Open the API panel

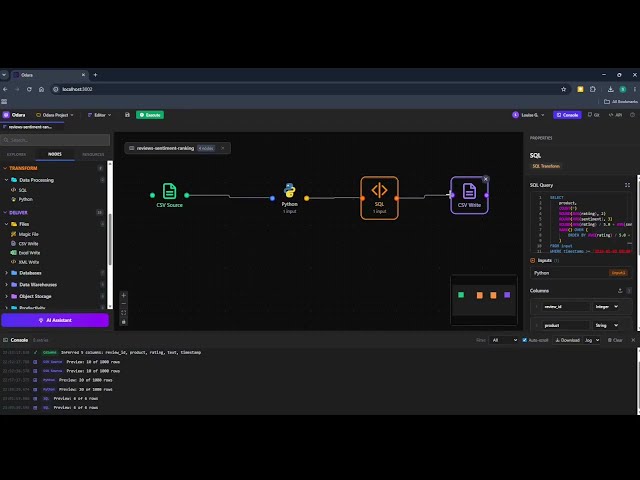616,115
